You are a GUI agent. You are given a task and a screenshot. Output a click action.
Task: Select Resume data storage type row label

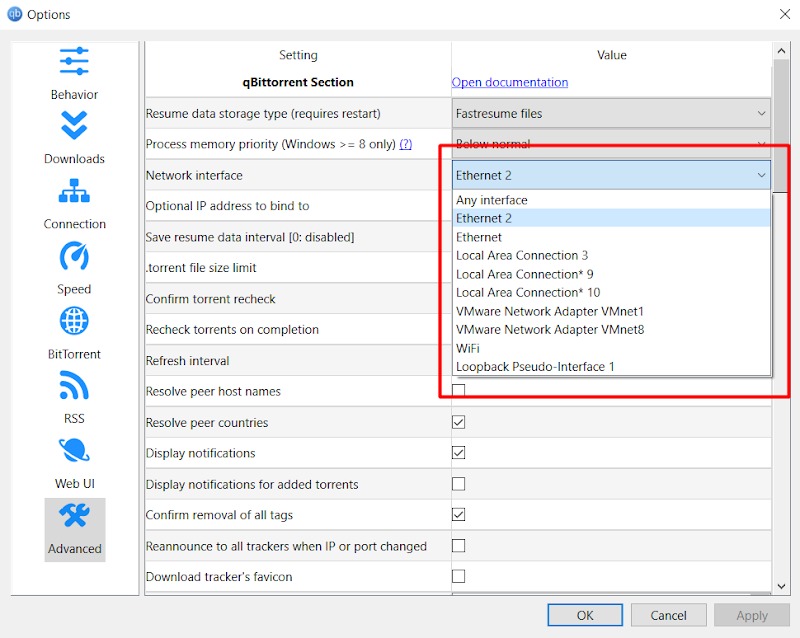click(263, 113)
